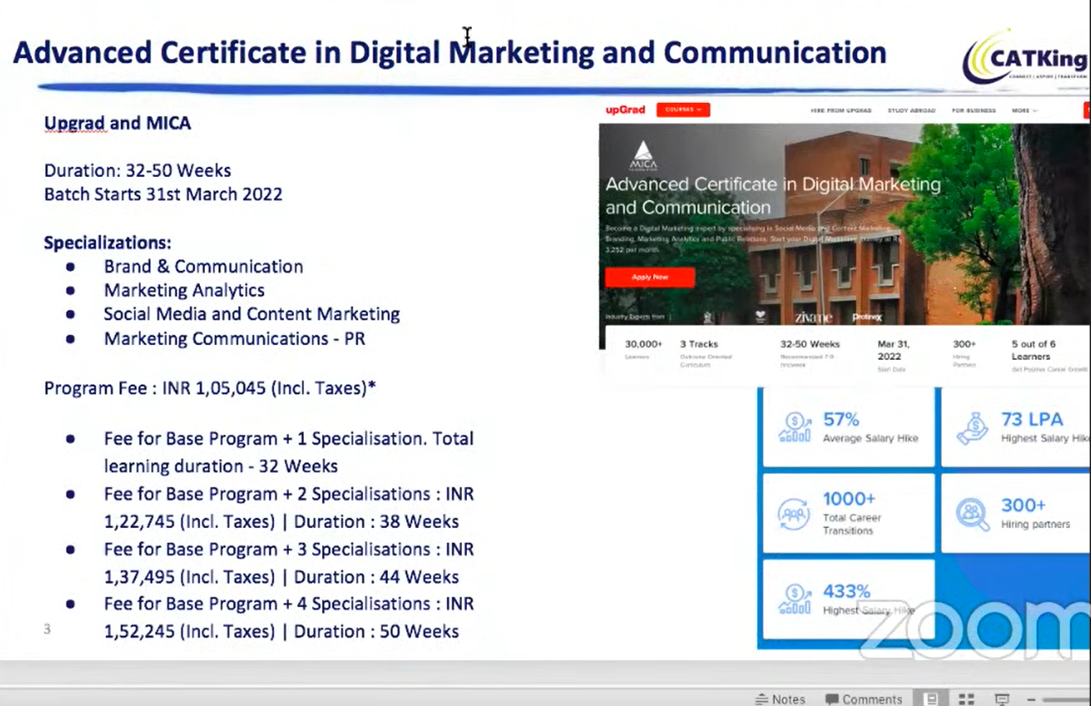
Task: Click the '32-50 Weeks' stat in webpage
Action: 810,352
